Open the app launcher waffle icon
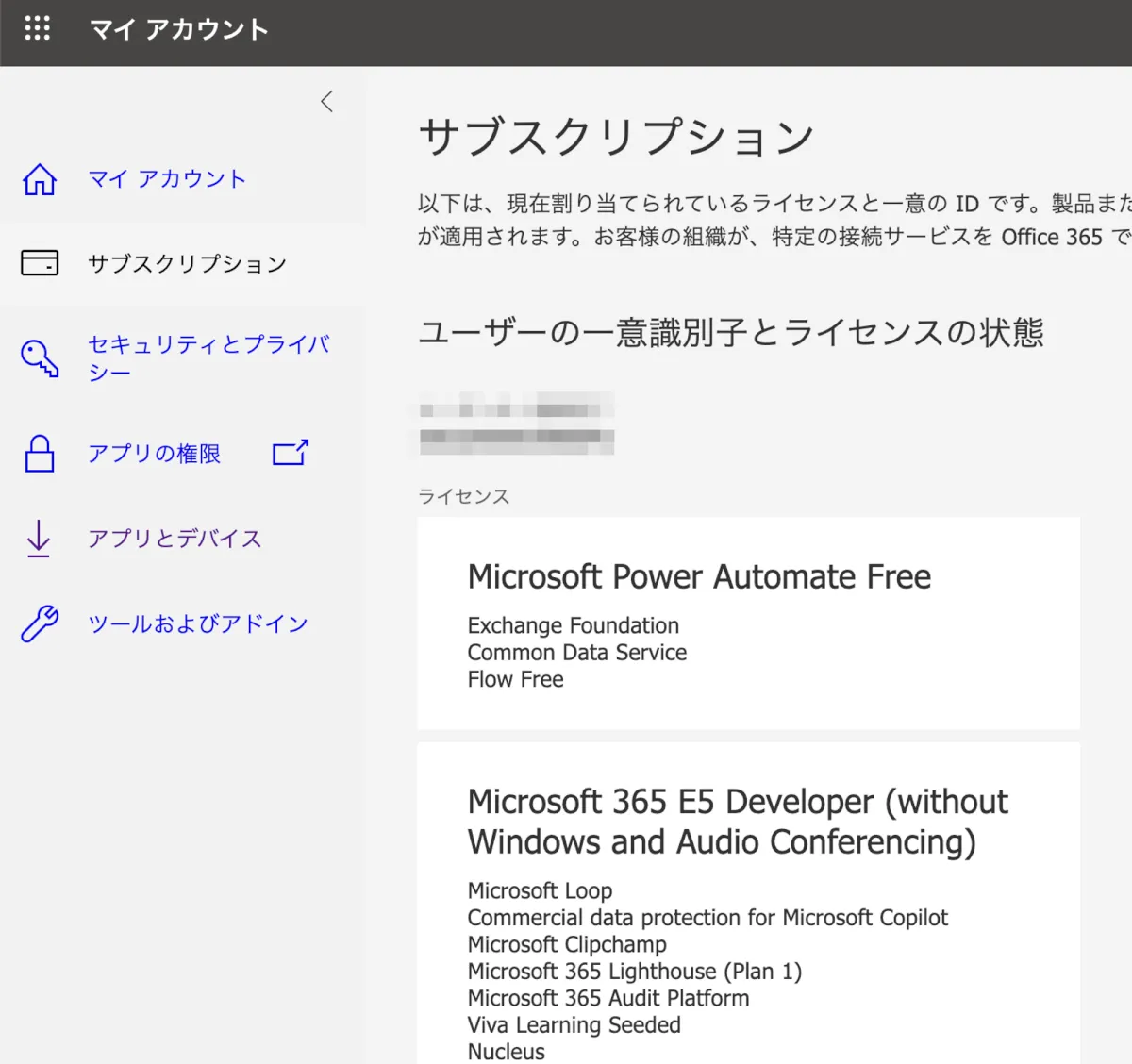This screenshot has width=1132, height=1064. coord(37,28)
